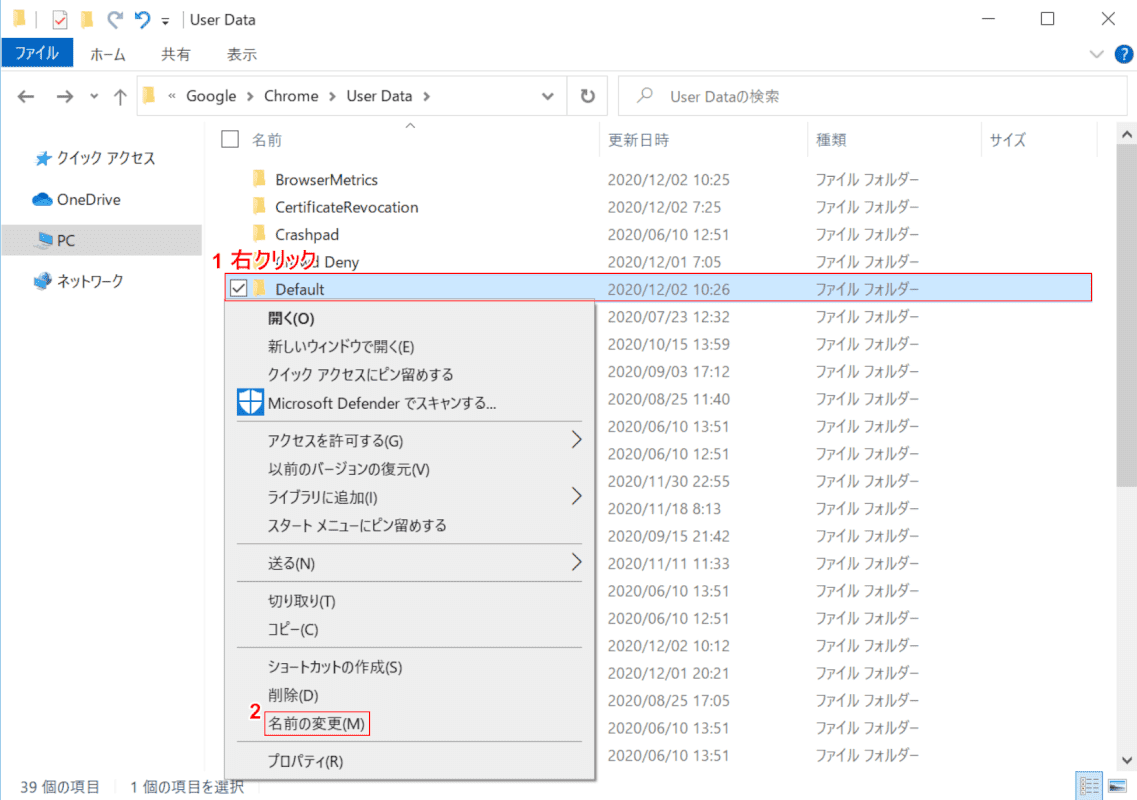Click the New Folder icon in quick access toolbar
This screenshot has height=800, width=1137.
click(x=87, y=19)
